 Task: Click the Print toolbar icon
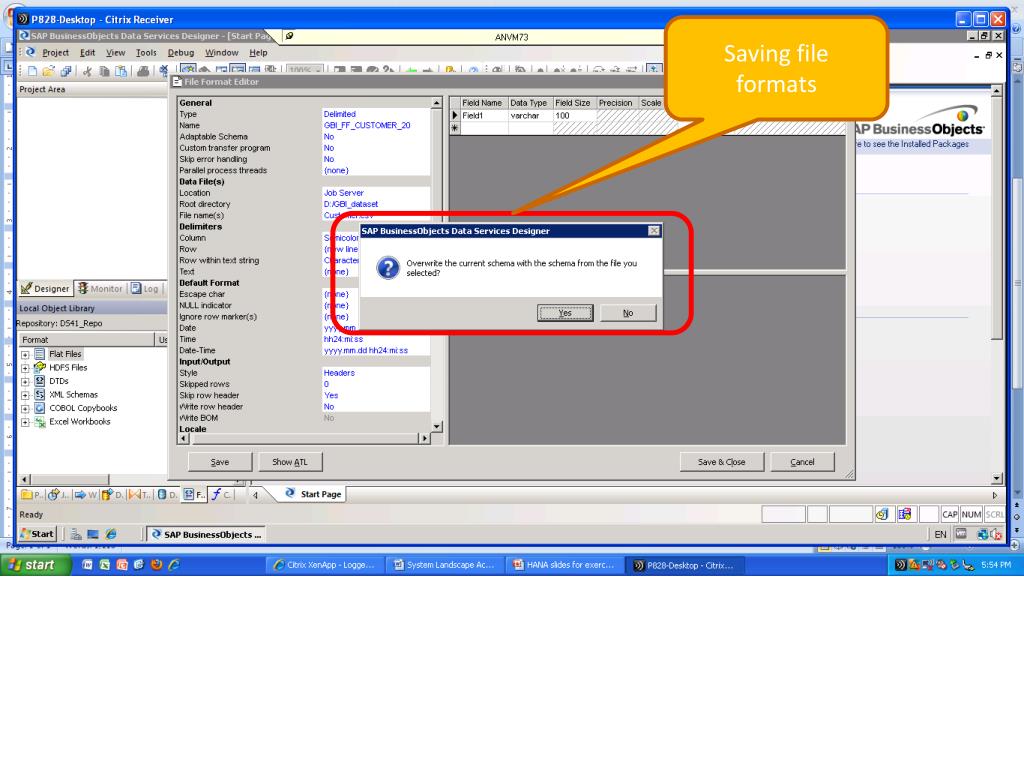[142, 71]
